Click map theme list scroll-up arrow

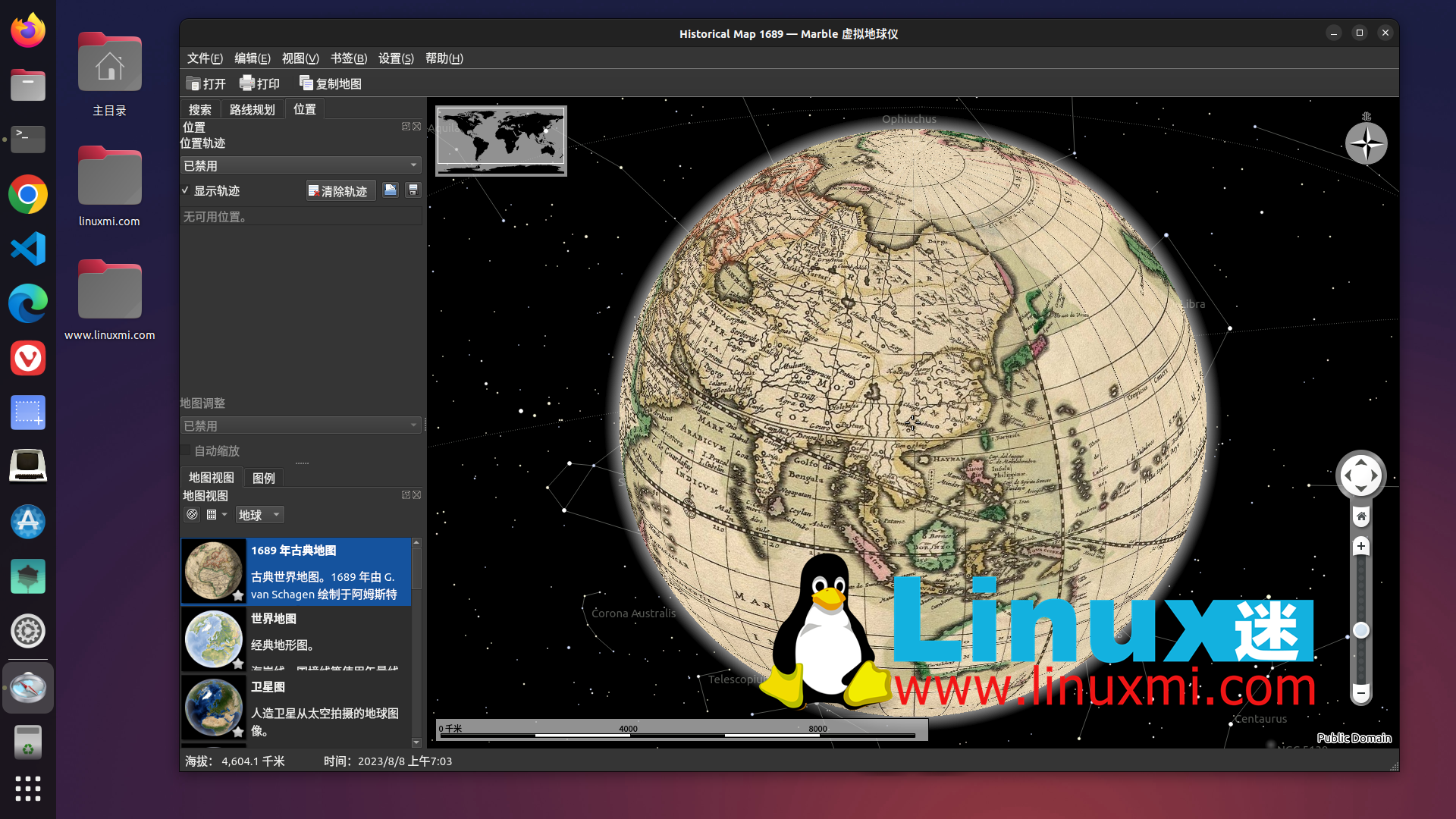[x=416, y=543]
